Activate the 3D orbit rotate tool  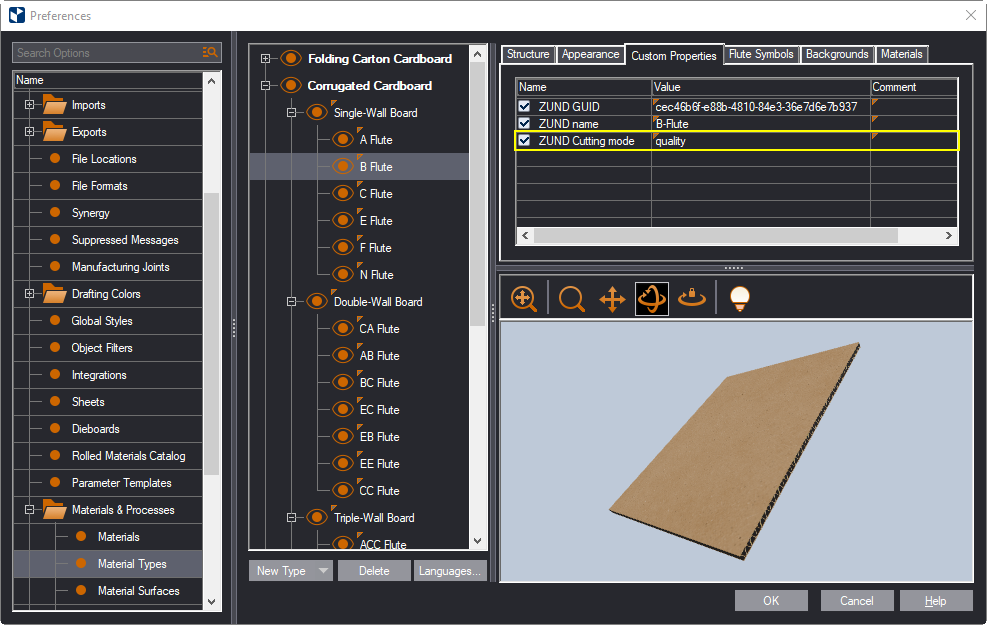tap(652, 298)
